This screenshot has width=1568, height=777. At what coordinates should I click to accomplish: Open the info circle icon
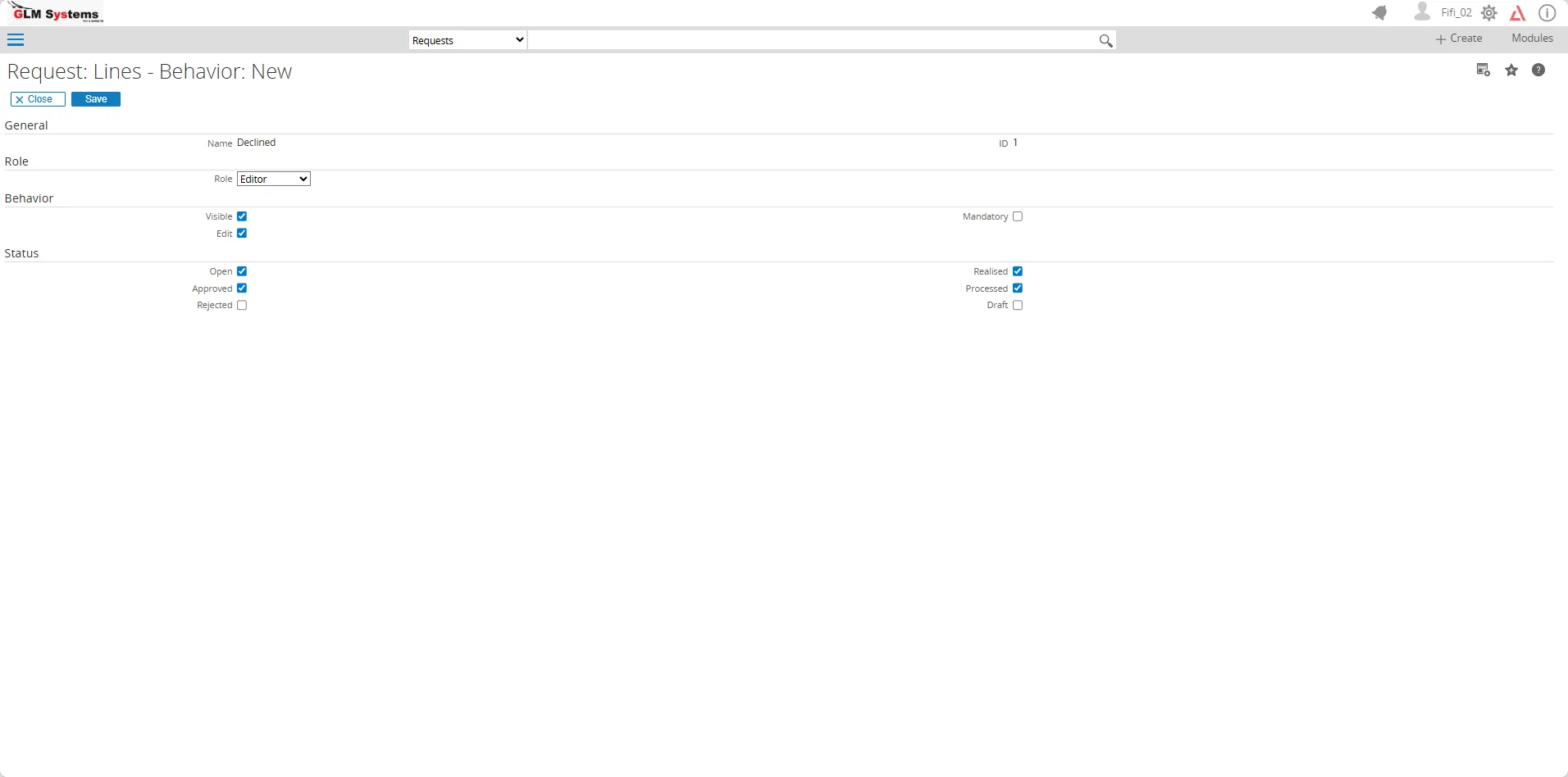tap(1547, 13)
